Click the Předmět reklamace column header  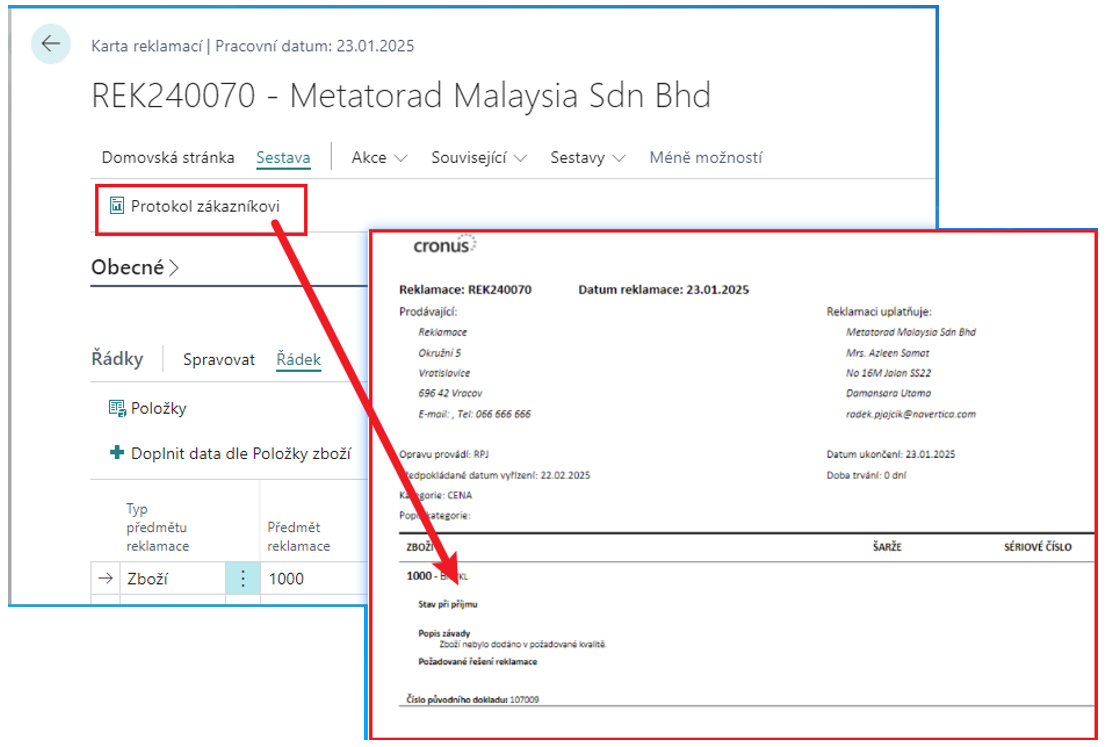pyautogui.click(x=298, y=537)
